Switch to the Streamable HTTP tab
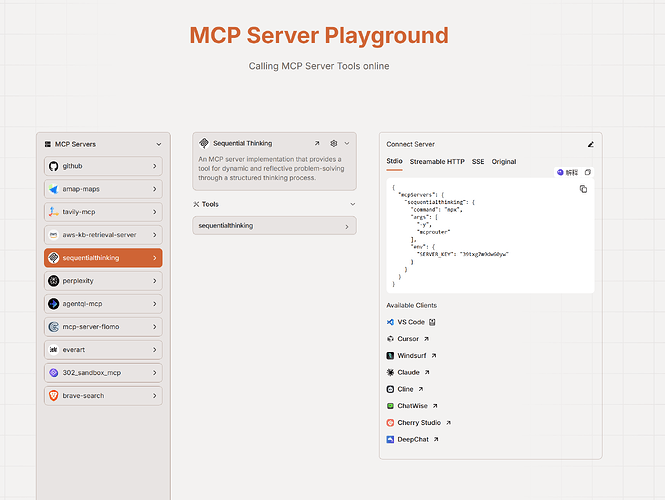665x500 pixels. click(437, 162)
